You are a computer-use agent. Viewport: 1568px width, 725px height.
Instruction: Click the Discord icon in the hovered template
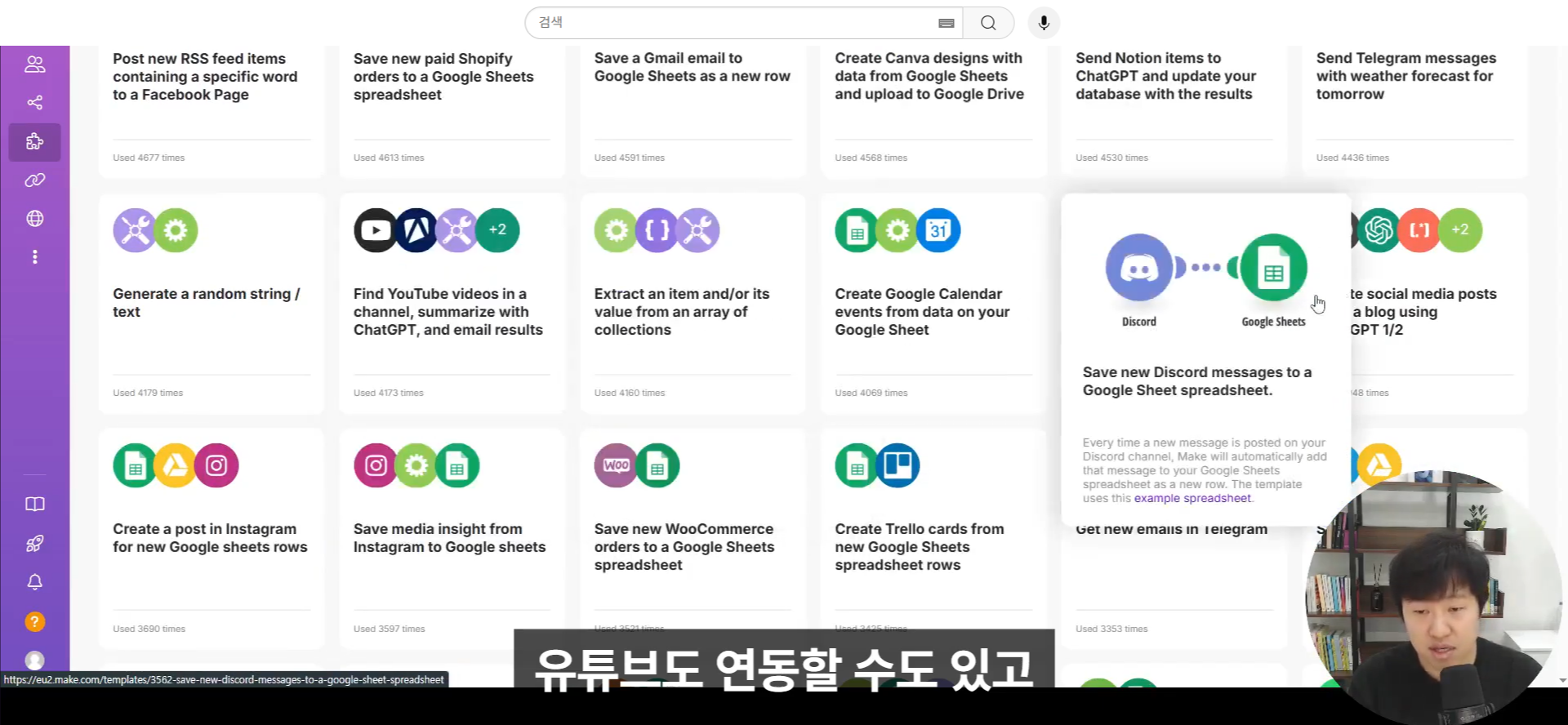(x=1139, y=267)
